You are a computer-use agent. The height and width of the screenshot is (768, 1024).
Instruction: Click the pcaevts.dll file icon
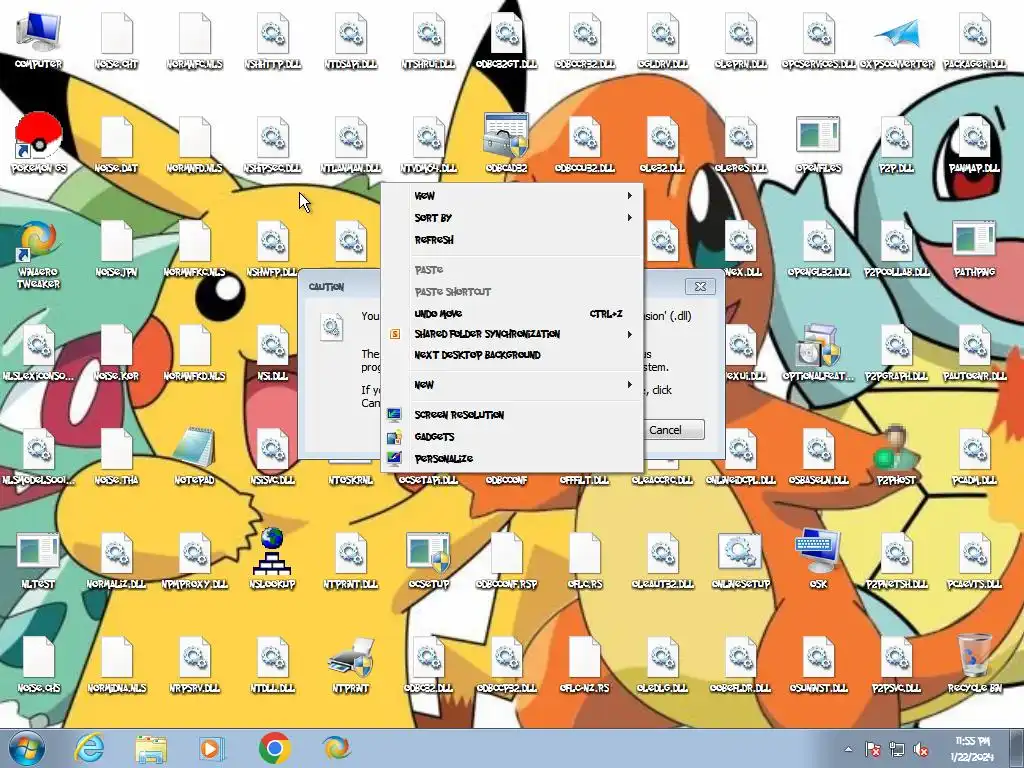coord(974,559)
